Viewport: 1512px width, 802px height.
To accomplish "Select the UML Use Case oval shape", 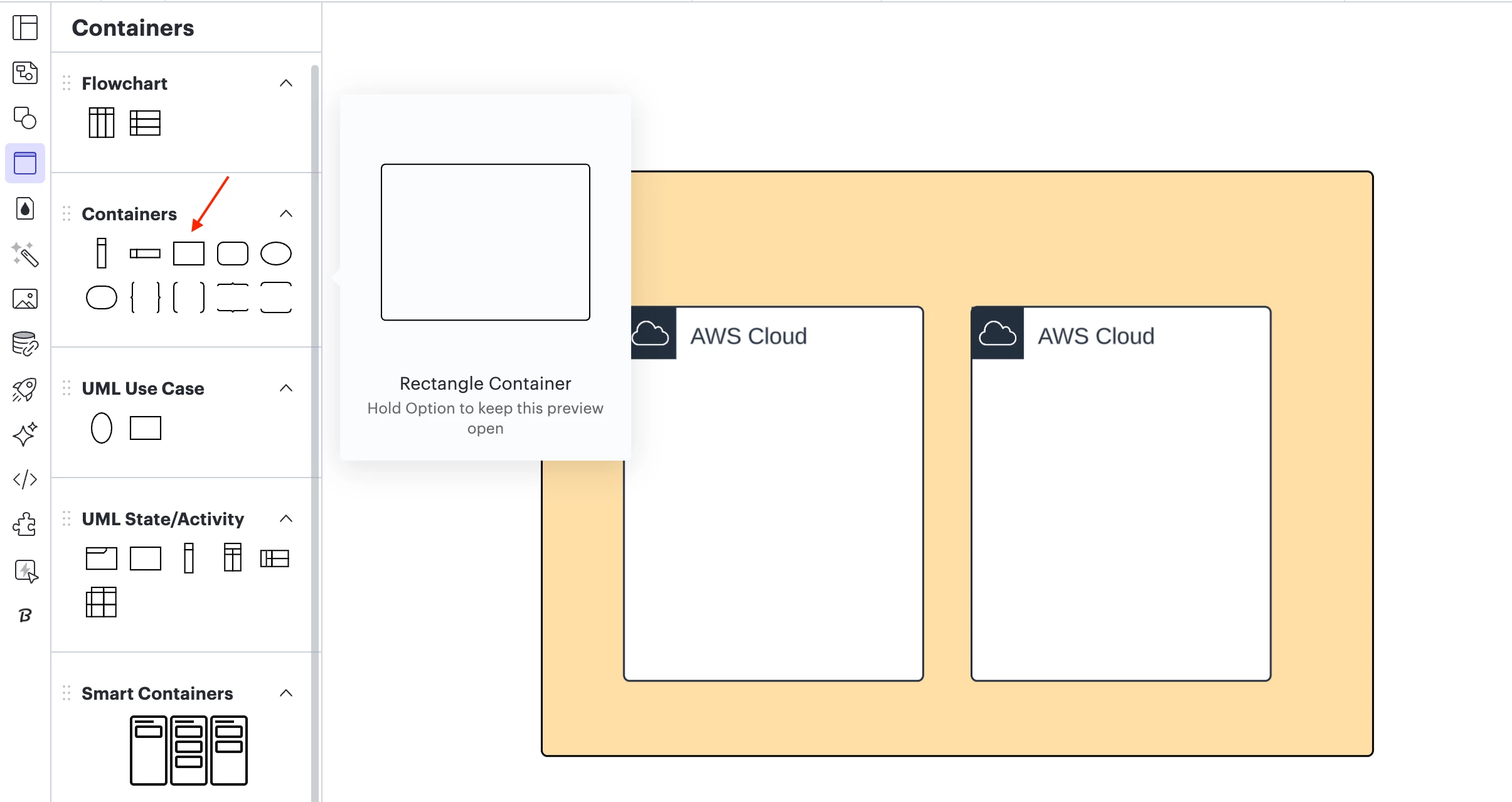I will tap(101, 428).
